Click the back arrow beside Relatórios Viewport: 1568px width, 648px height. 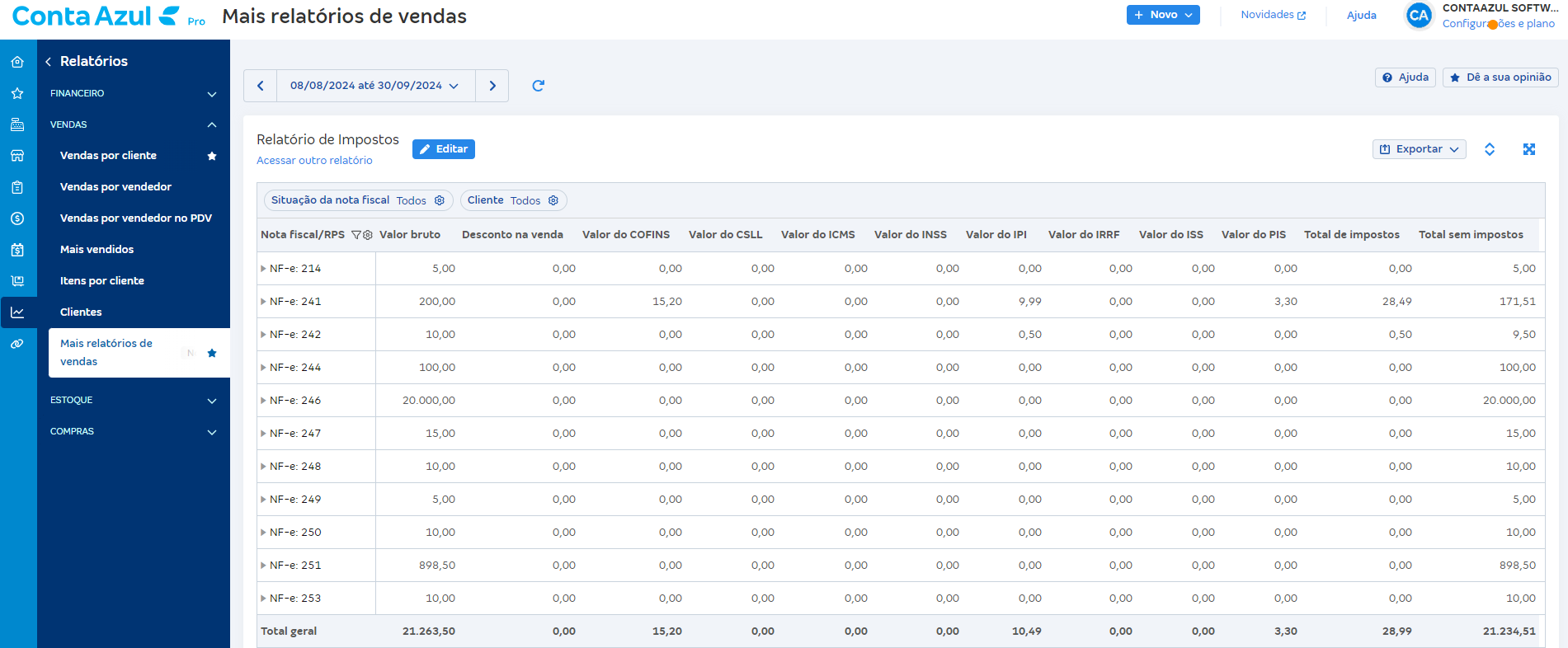coord(48,62)
